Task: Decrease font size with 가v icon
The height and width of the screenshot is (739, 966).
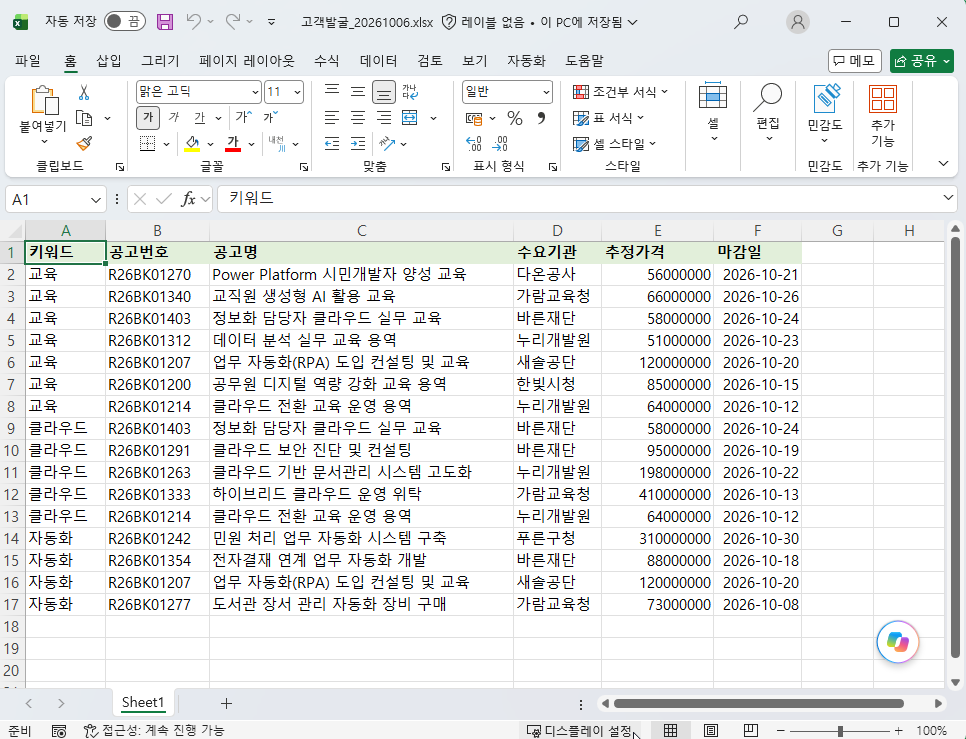Action: click(270, 117)
